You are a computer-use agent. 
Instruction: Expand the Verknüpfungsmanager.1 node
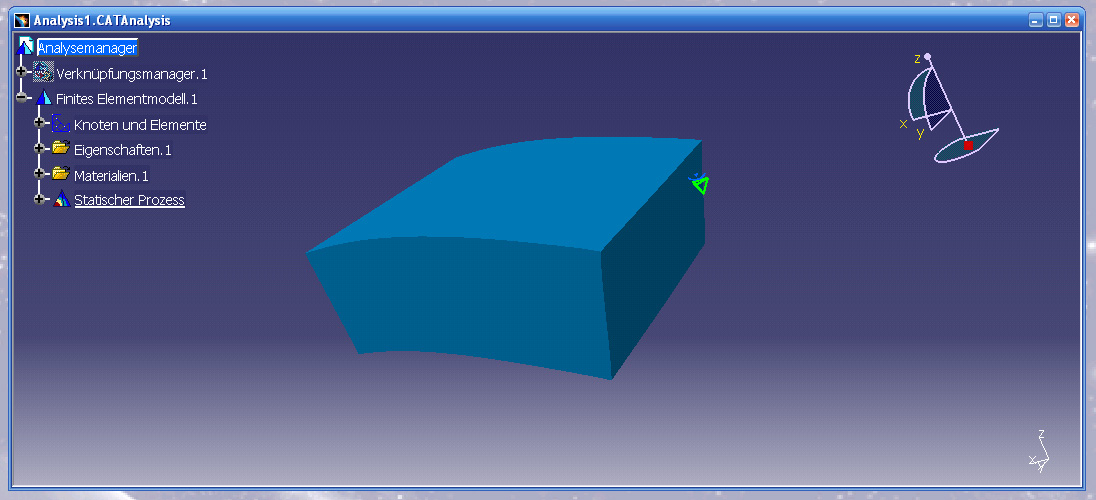[x=22, y=72]
